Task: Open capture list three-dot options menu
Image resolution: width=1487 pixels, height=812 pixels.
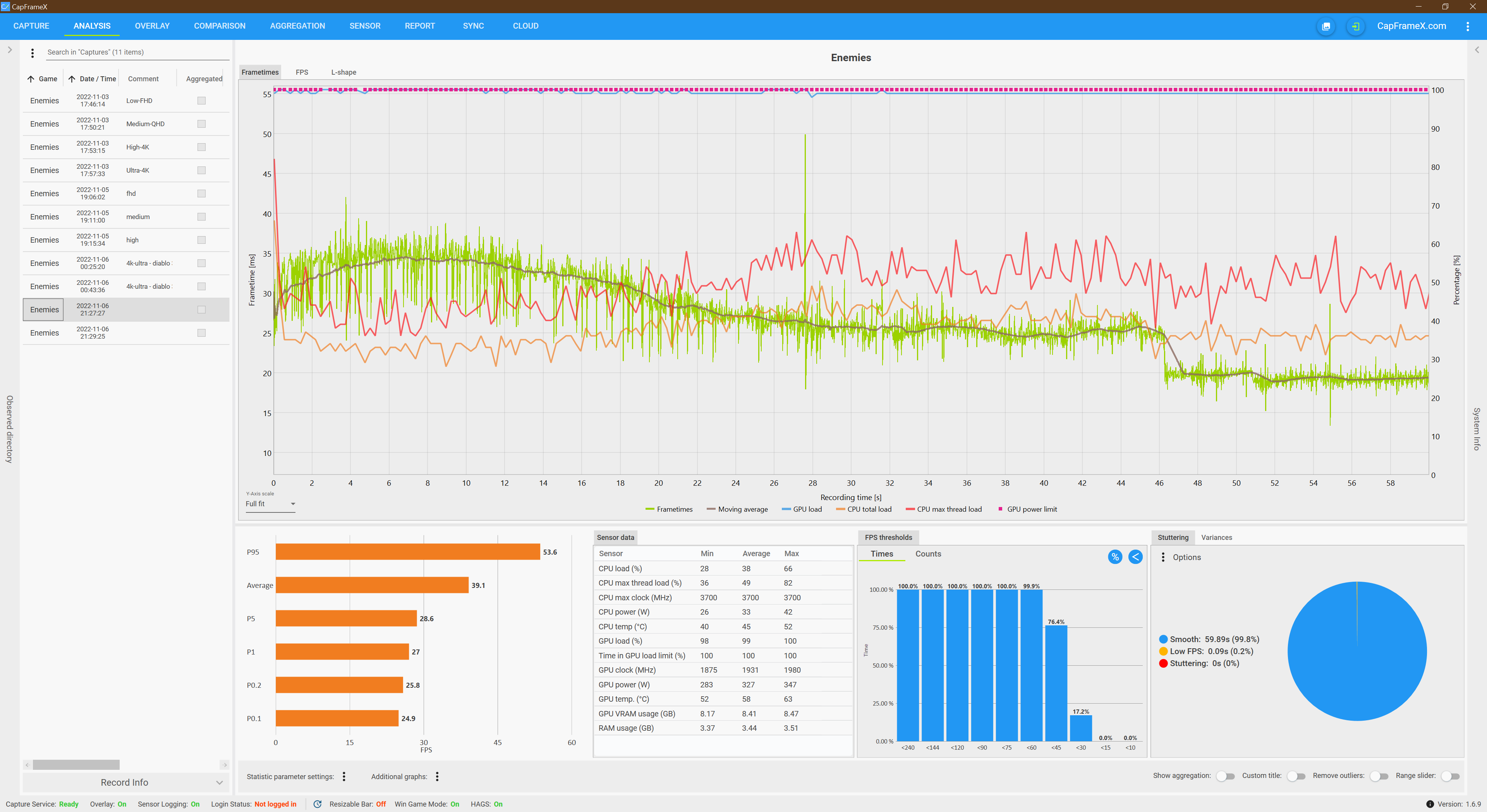Action: (x=32, y=53)
